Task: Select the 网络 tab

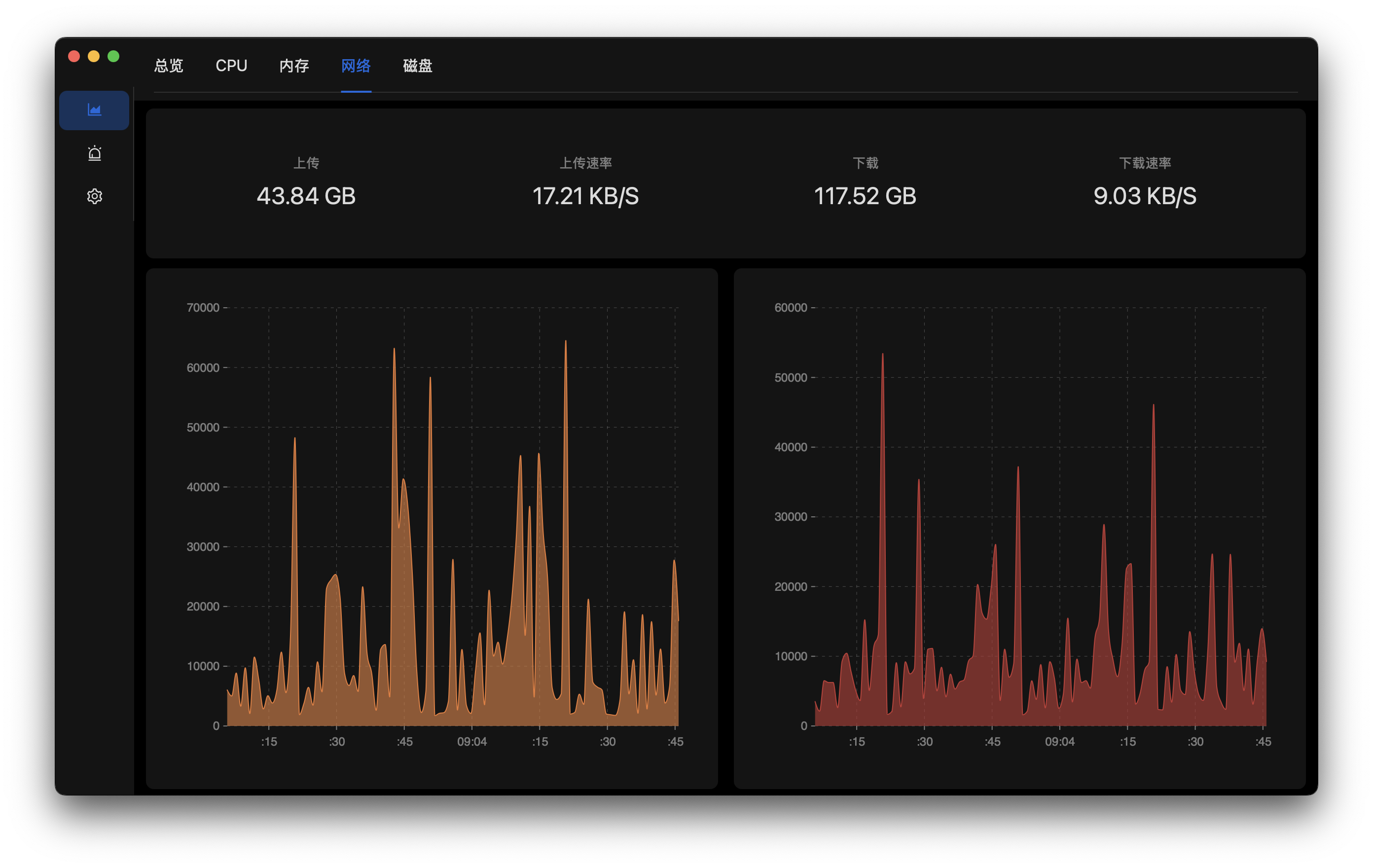Action: point(356,66)
